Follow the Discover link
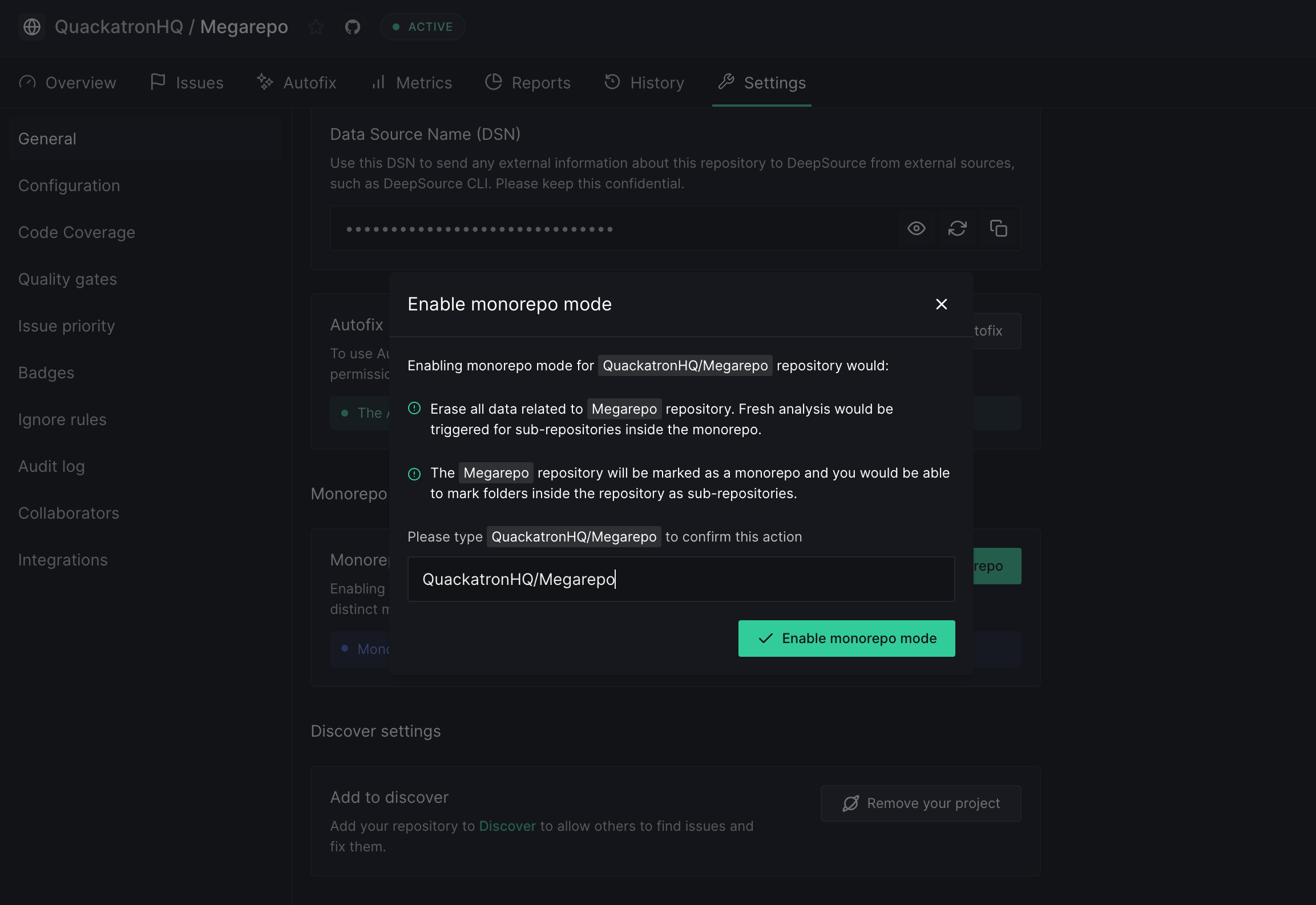This screenshot has height=905, width=1316. pos(507,826)
